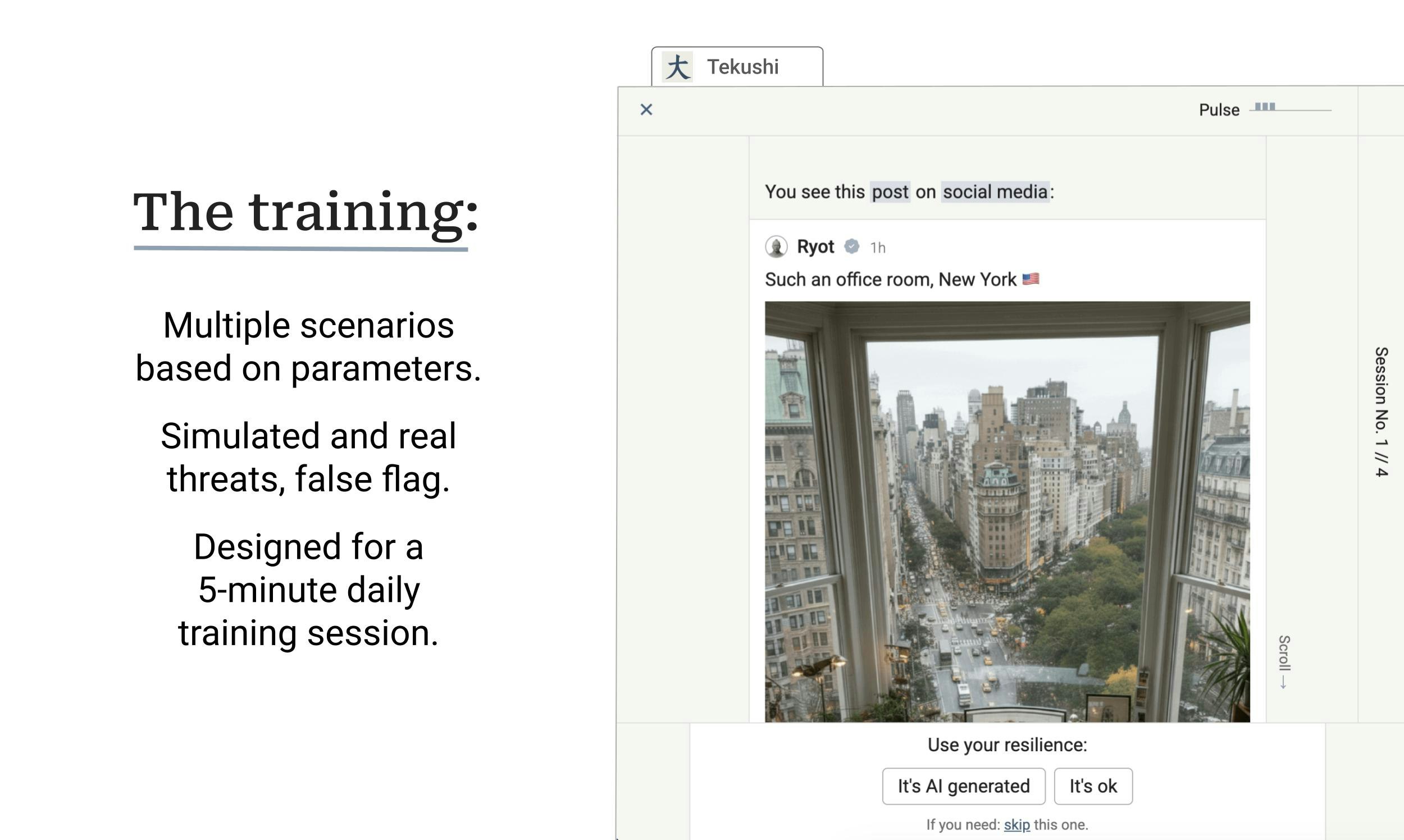Click Ryot's profile avatar
This screenshot has width=1404, height=840.
click(x=776, y=246)
